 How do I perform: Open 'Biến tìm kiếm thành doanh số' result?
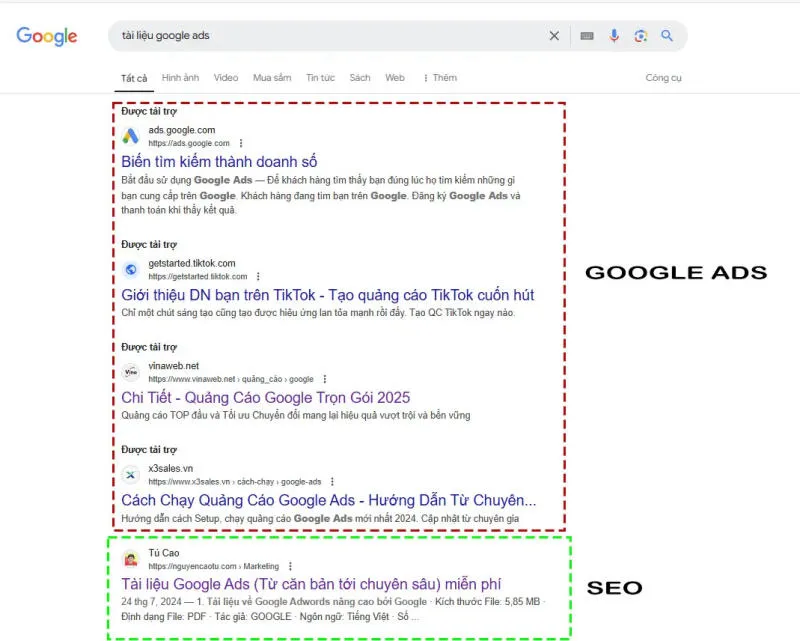(x=219, y=162)
